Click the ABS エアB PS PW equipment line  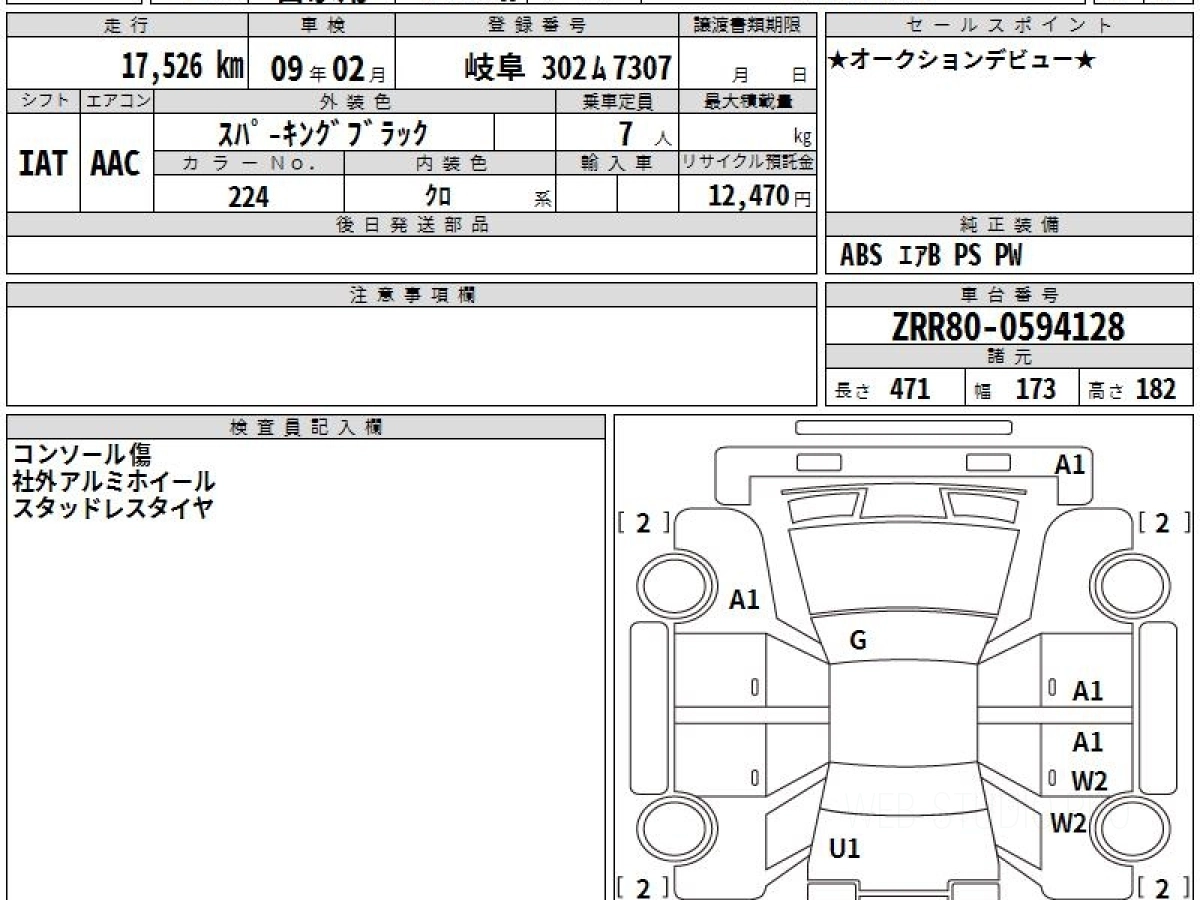pos(931,256)
